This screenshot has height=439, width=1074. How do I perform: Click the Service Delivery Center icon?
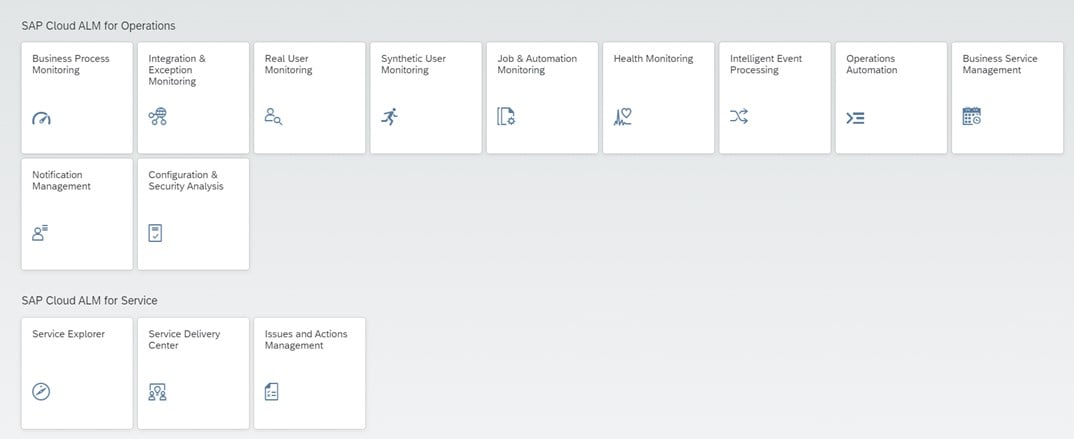157,392
